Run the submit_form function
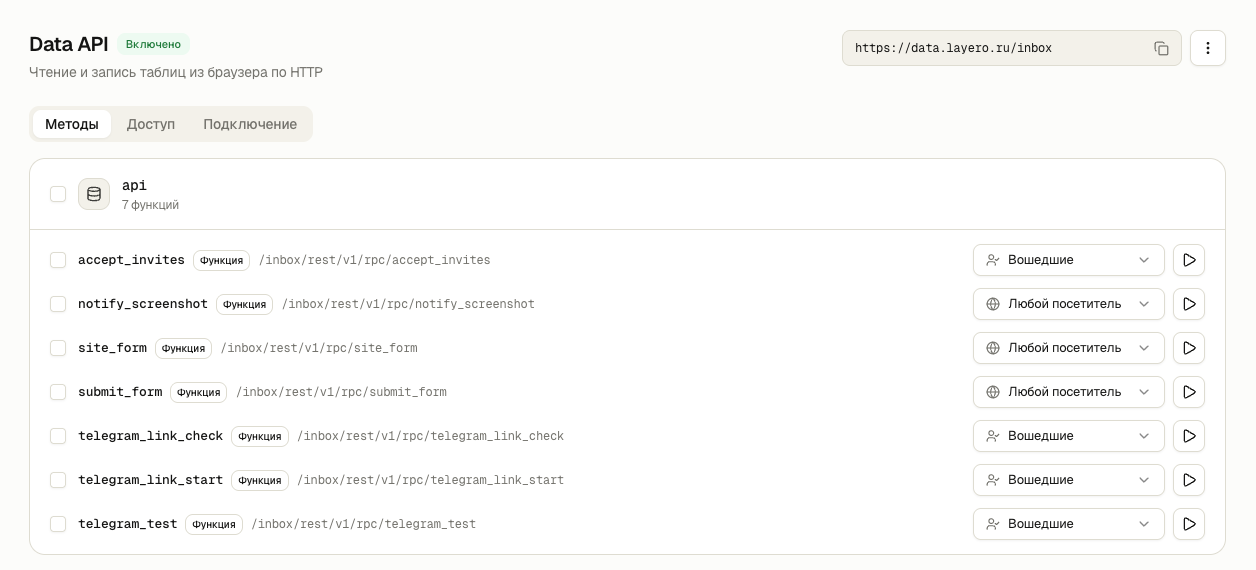 click(1189, 392)
